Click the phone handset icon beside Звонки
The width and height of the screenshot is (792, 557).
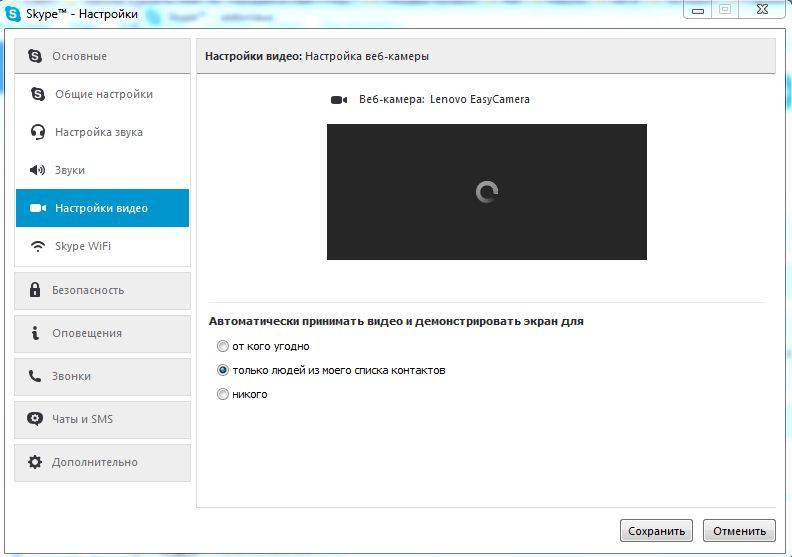(35, 376)
